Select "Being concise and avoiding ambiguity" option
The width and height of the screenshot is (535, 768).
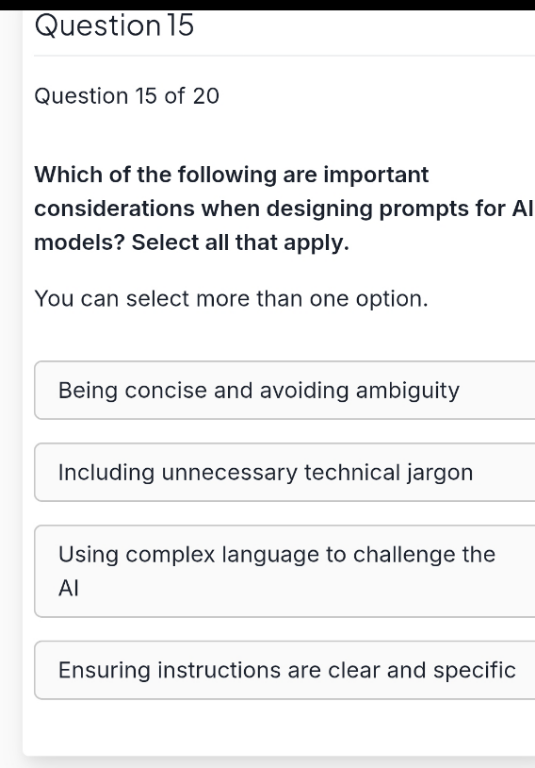click(x=285, y=390)
